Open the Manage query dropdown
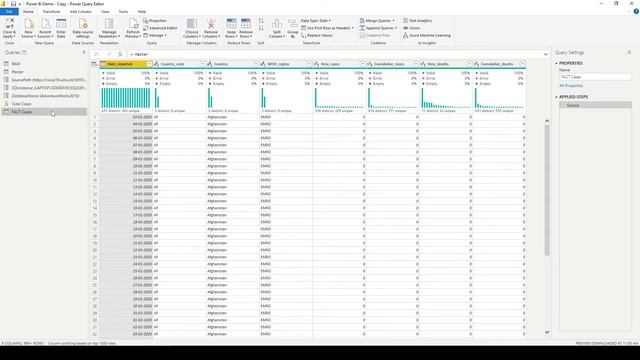Image resolution: width=640 pixels, height=360 pixels. click(x=155, y=36)
